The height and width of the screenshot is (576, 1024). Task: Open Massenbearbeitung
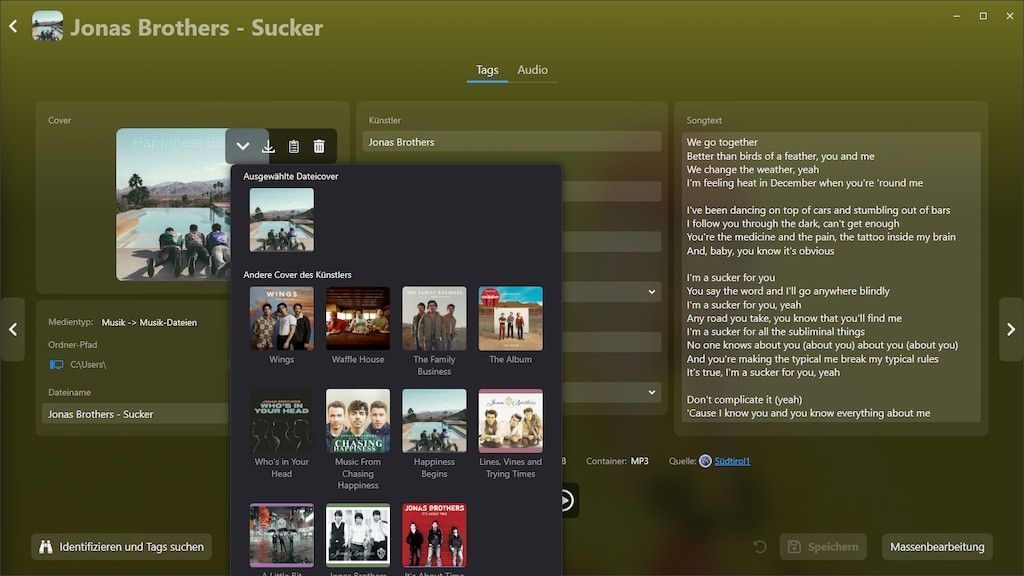(x=937, y=547)
